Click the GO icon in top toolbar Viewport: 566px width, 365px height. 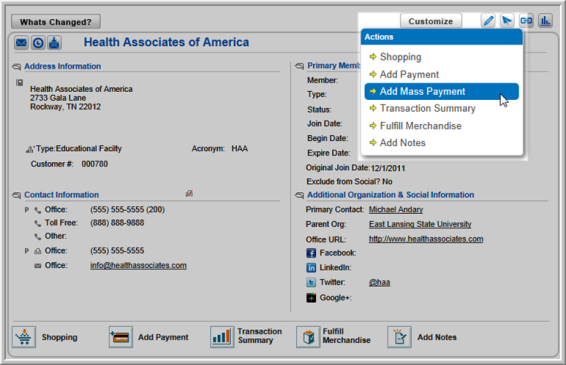(x=526, y=21)
